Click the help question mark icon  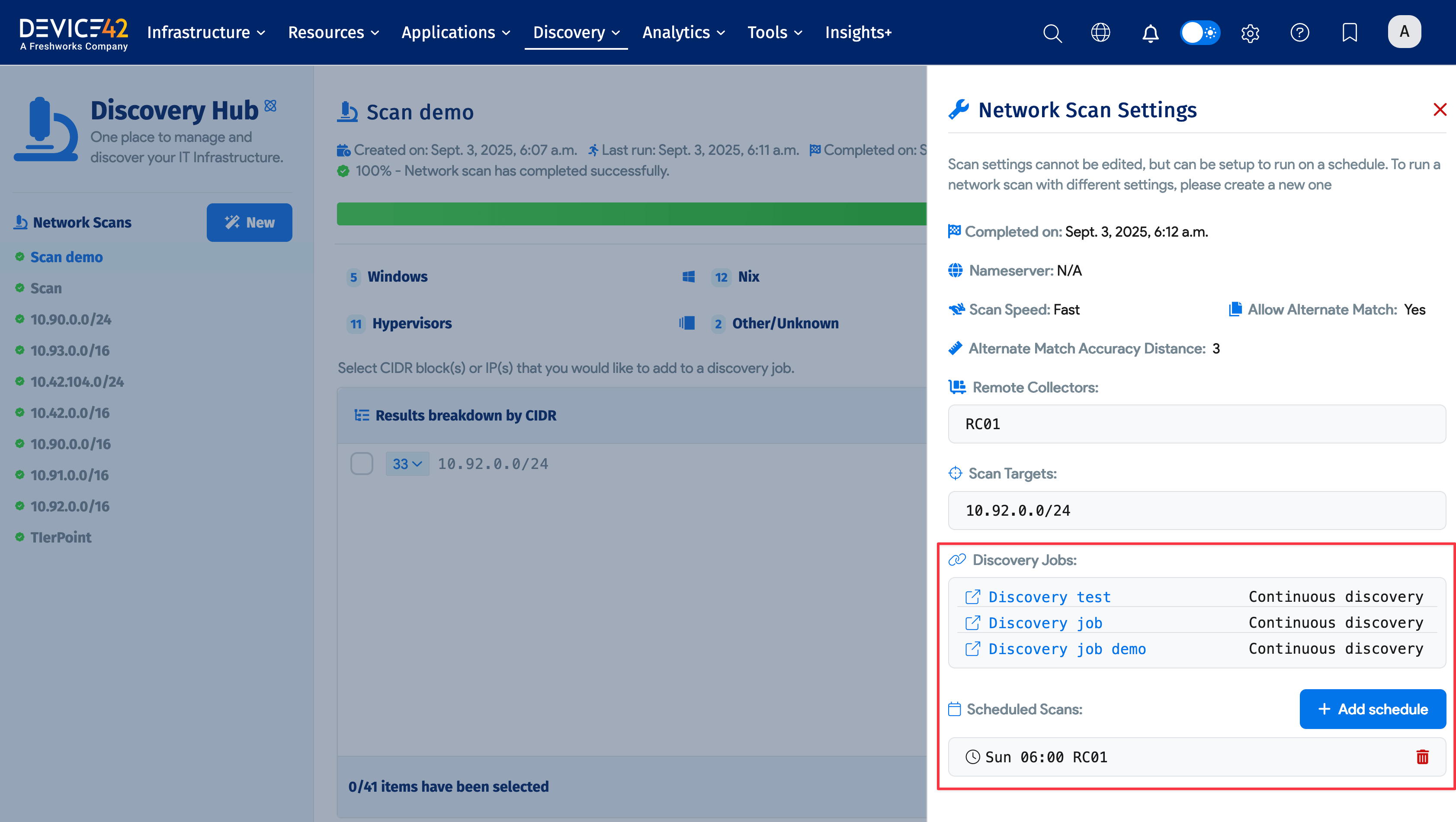pos(1299,33)
